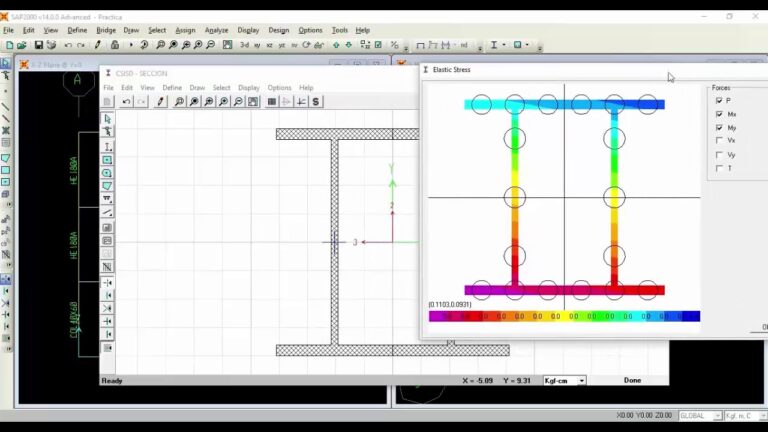This screenshot has width=768, height=432.
Task: Click the Save icon in SAP2000 toolbar
Action: point(39,45)
